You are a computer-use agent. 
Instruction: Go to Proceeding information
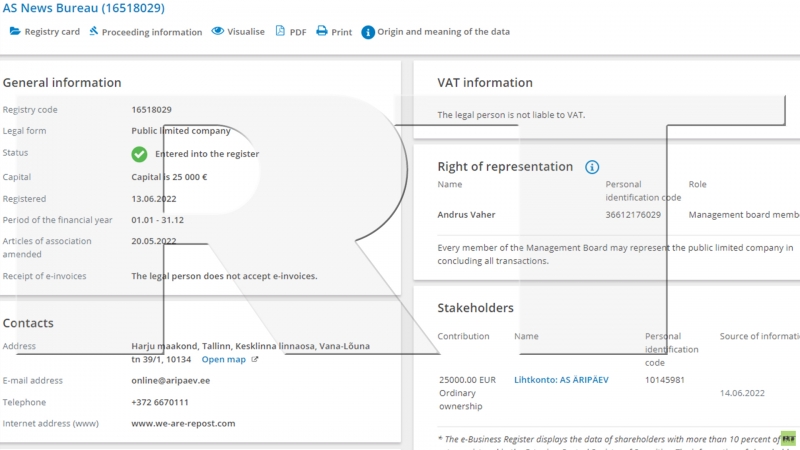click(152, 32)
